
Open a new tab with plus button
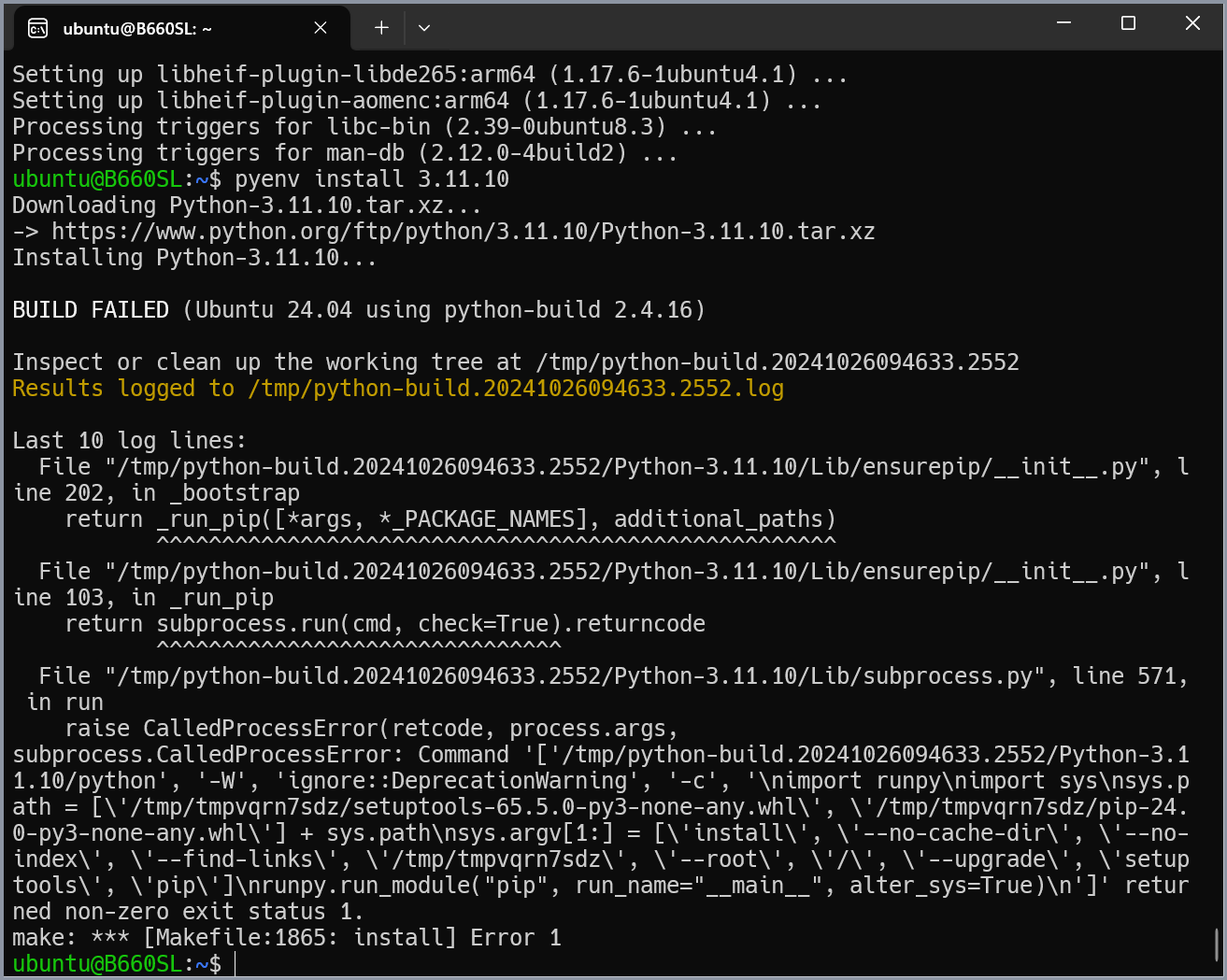(x=381, y=28)
